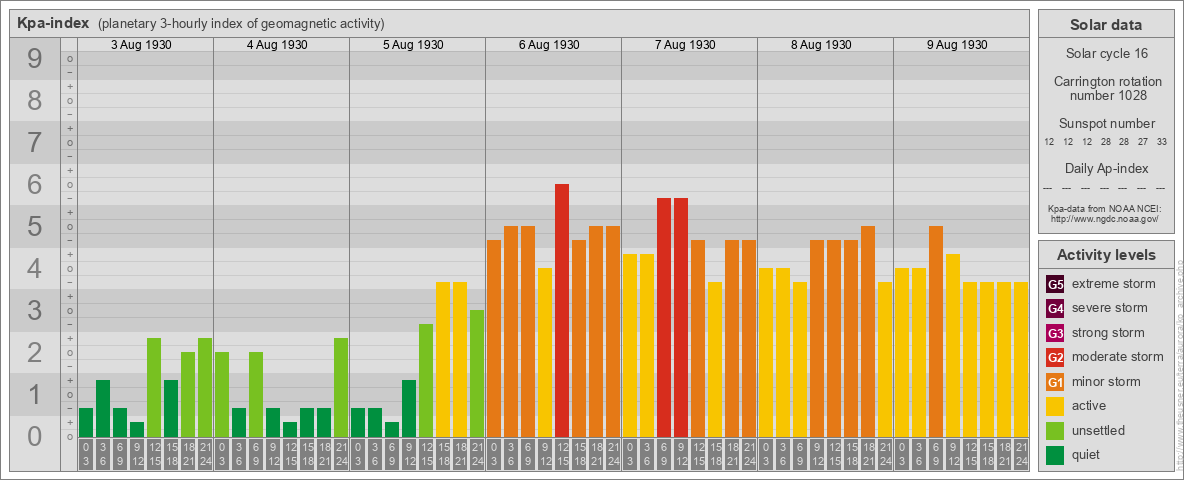
Task: Select the shortest 9-12 bar on 3 Aug 1930
Action: click(x=137, y=429)
